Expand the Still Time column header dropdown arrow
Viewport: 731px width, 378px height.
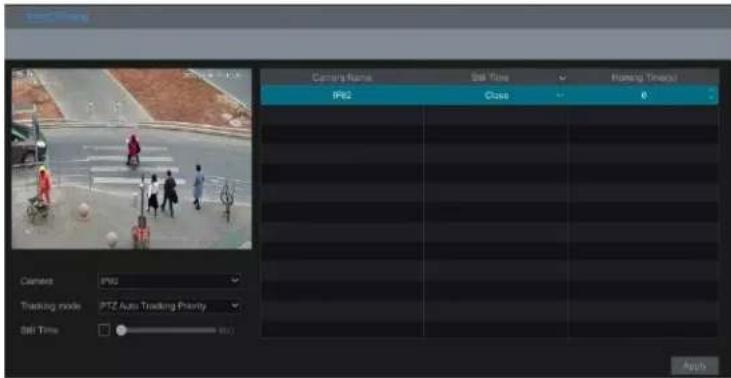(563, 78)
